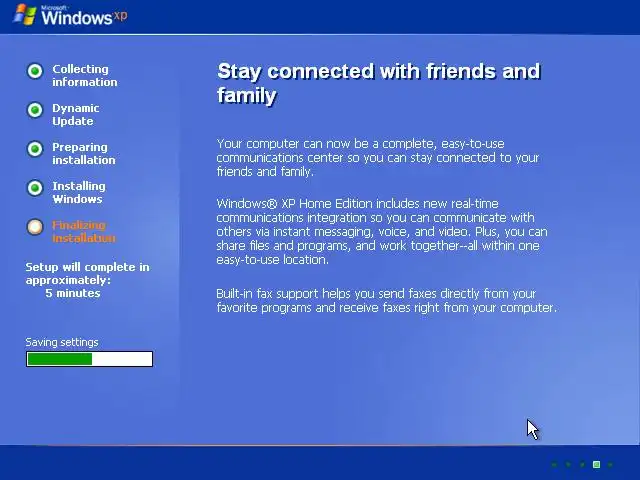Click the Finalizing installation step indicator

point(35,227)
